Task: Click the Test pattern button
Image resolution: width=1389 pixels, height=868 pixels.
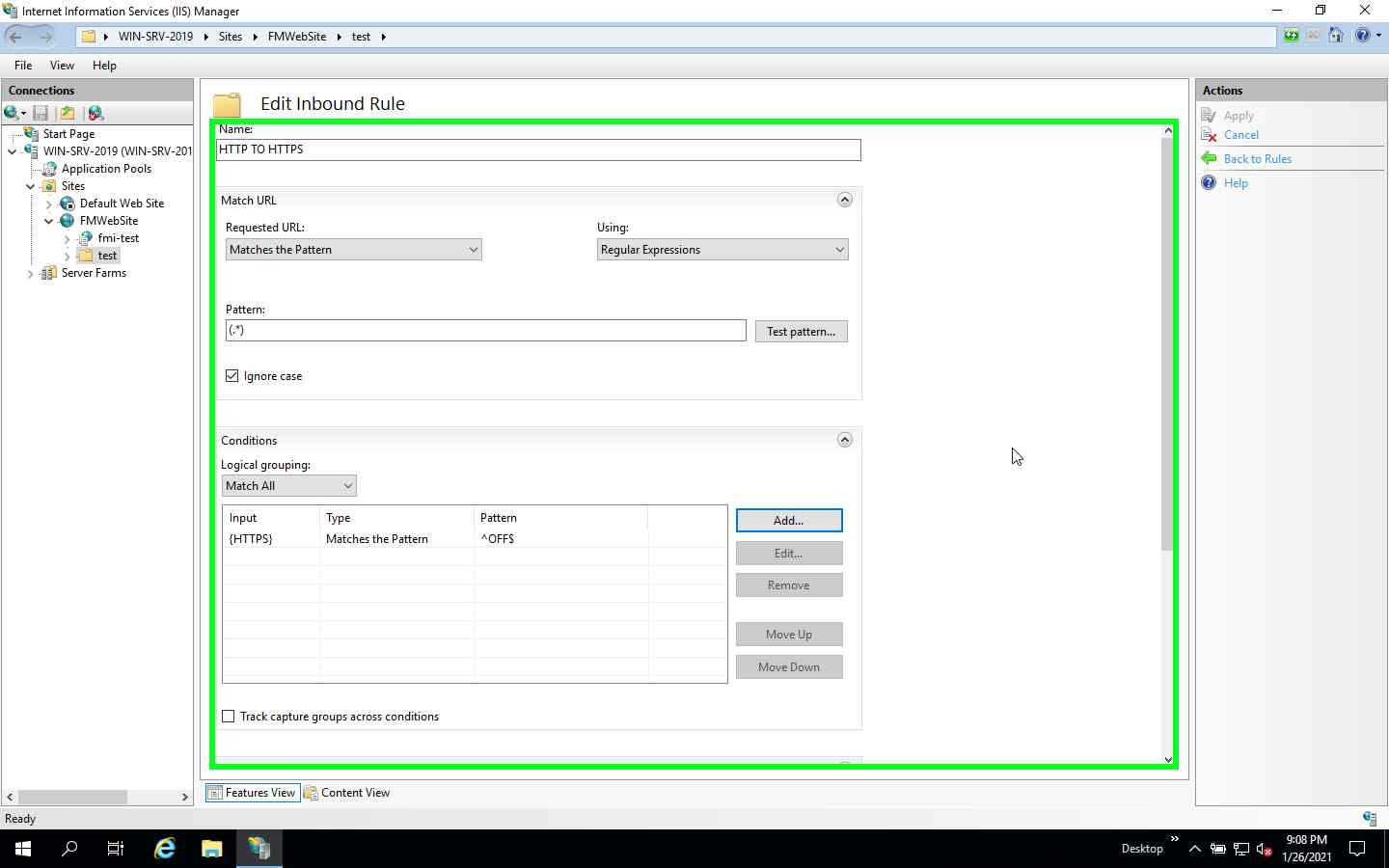Action: 801,331
